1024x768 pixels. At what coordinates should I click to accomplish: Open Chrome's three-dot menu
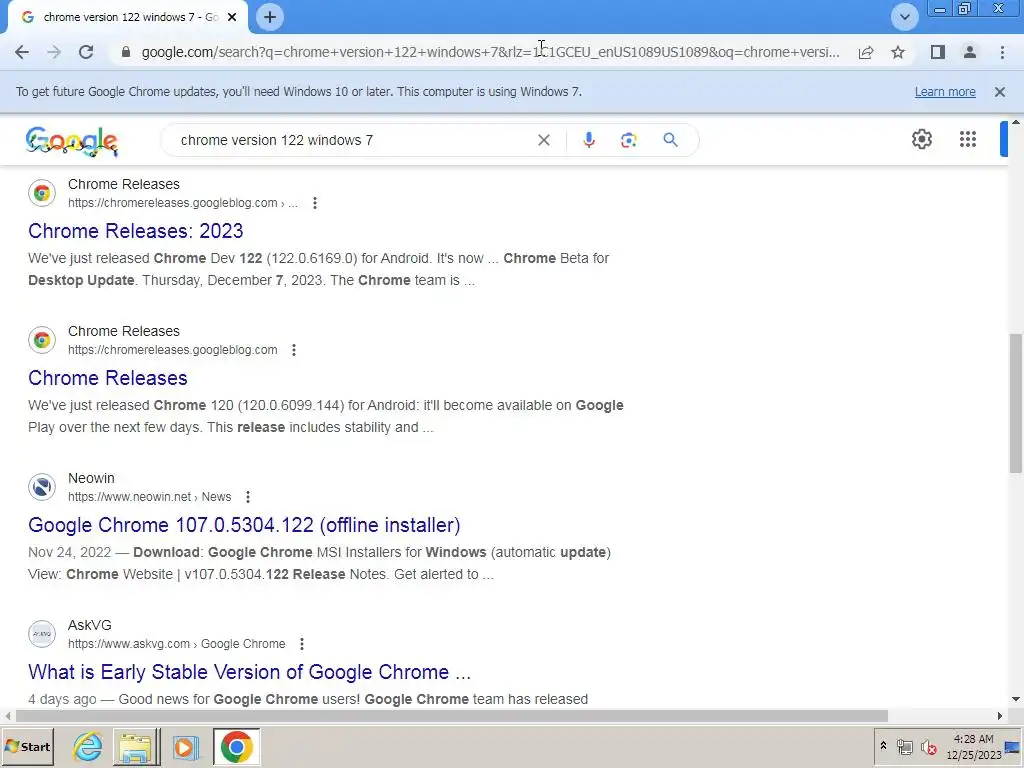1002,52
